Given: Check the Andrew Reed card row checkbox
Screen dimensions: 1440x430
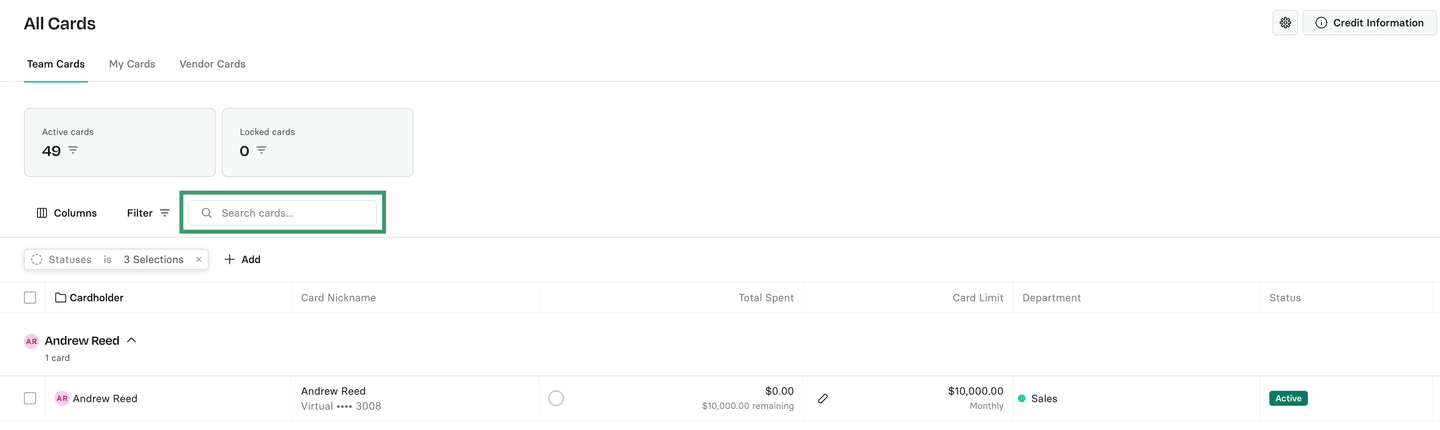Looking at the screenshot, I should click(x=30, y=398).
